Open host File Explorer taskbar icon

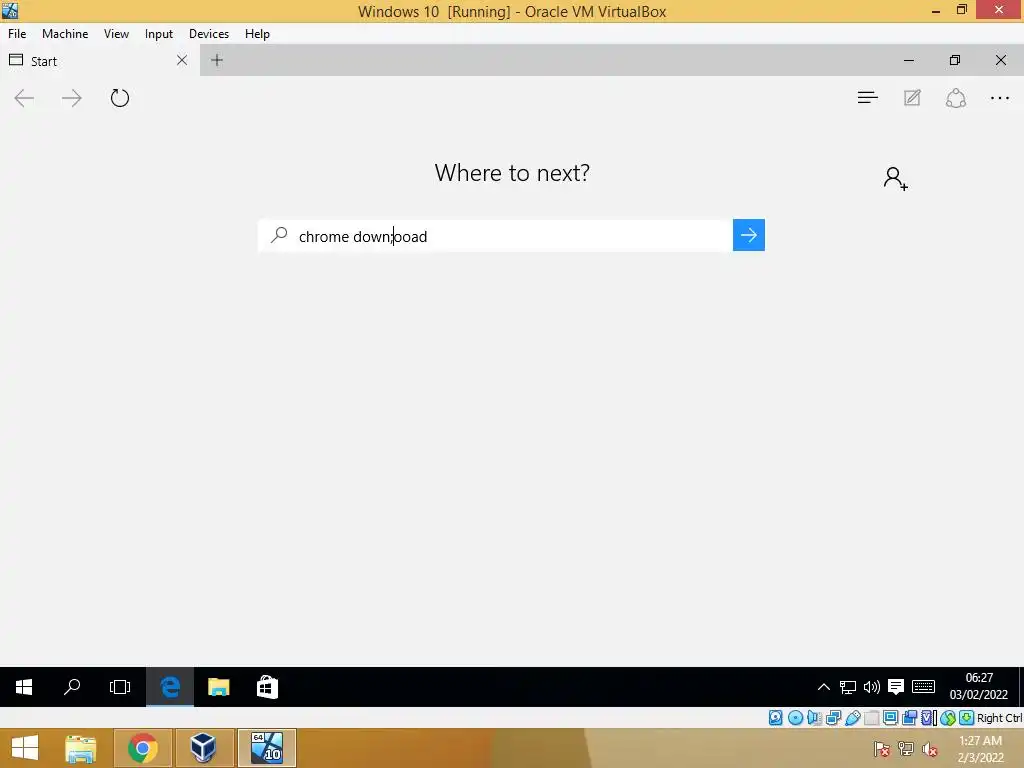pyautogui.click(x=81, y=748)
